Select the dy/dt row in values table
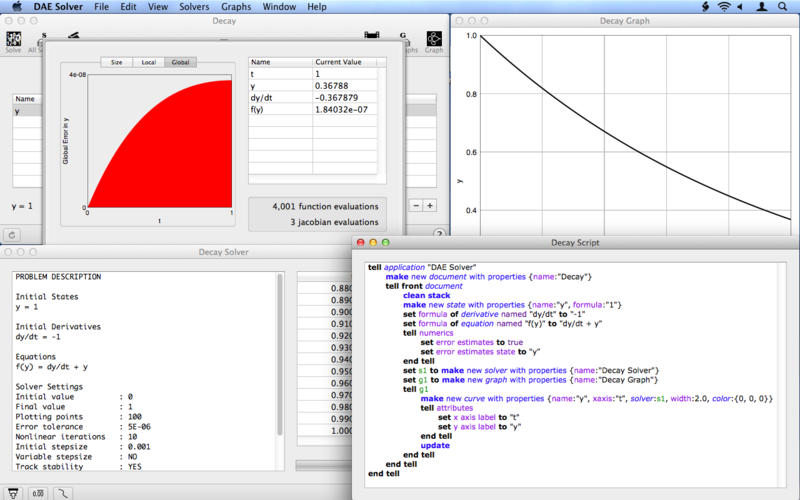This screenshot has height=500, width=800. coord(313,97)
